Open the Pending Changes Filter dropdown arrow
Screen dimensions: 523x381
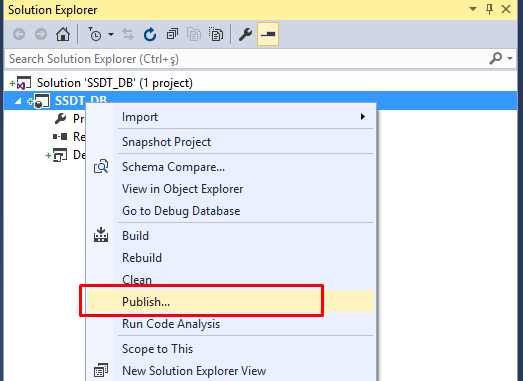tap(111, 34)
